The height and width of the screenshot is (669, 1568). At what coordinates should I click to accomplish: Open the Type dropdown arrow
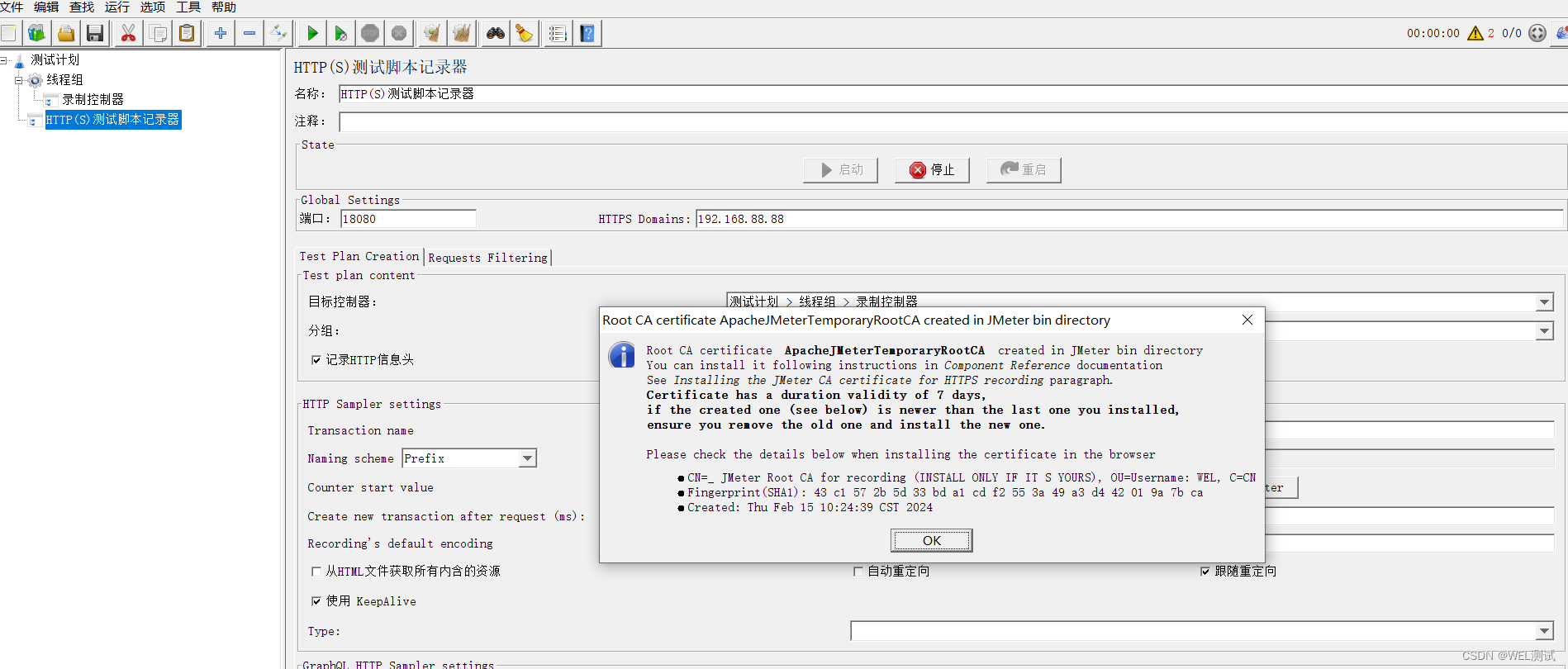click(x=1544, y=631)
